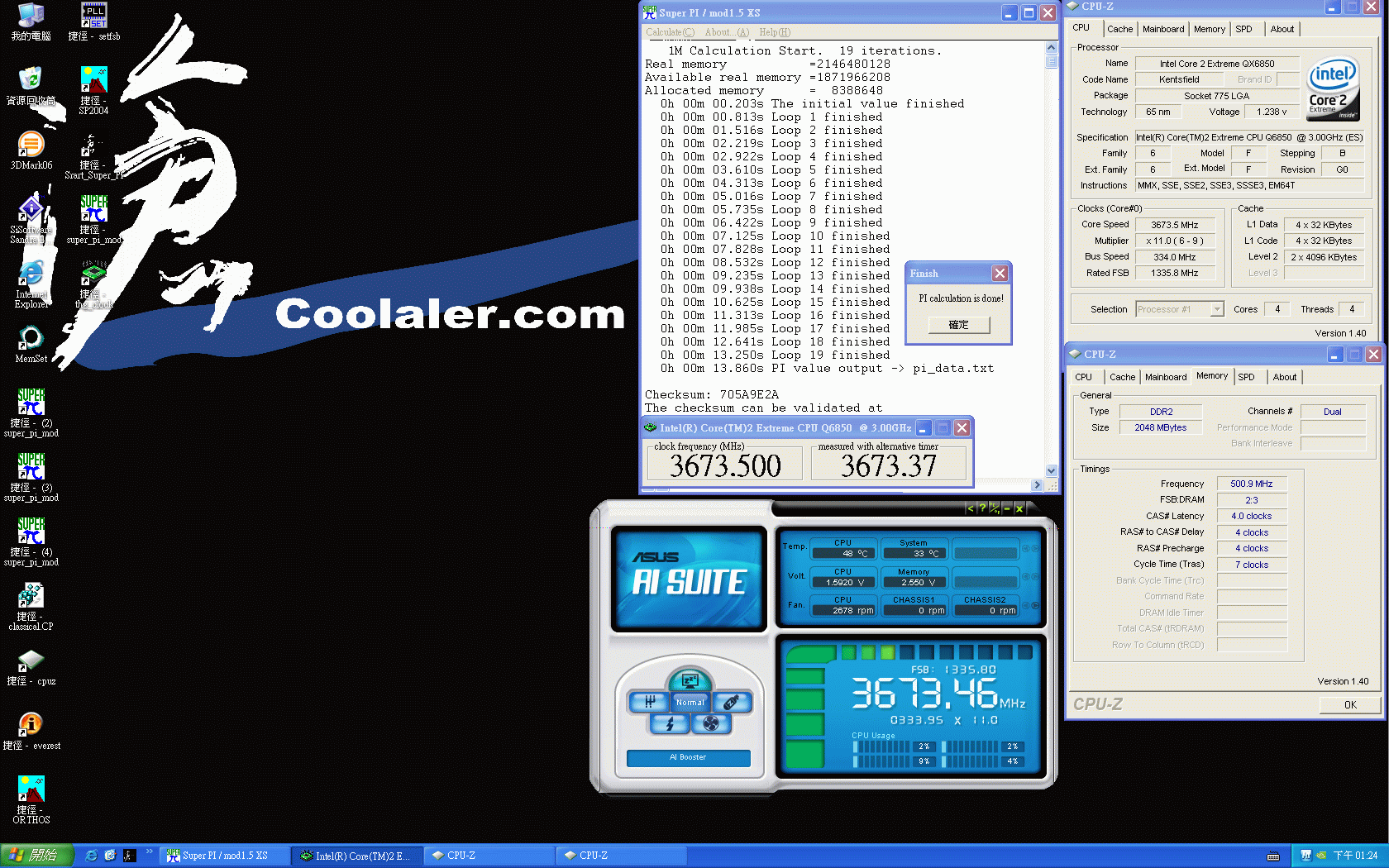Click the confirm button in Finish dialog

pos(958,325)
